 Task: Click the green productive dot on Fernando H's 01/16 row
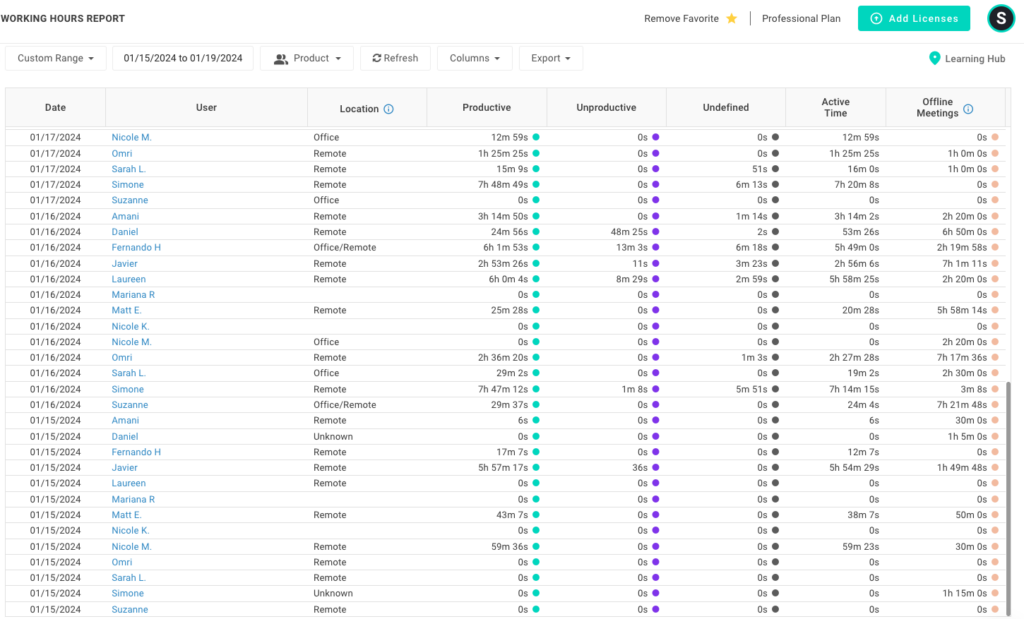(538, 247)
